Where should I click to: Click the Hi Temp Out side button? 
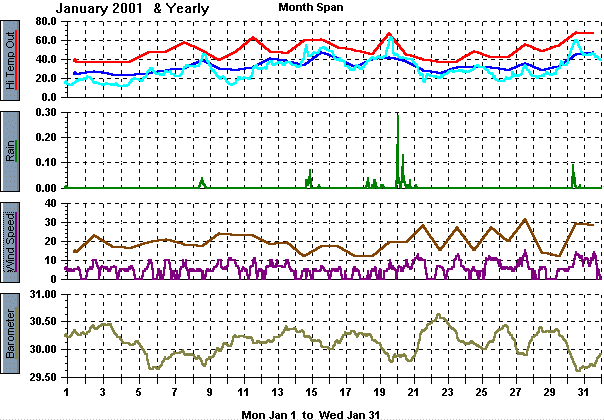click(x=11, y=58)
